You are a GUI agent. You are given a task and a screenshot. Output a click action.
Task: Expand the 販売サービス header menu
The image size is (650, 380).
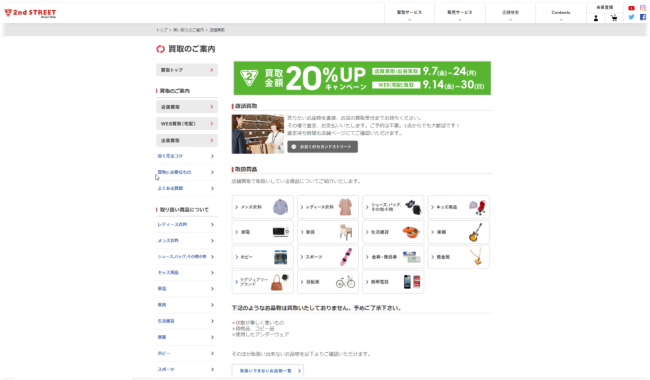pos(460,13)
